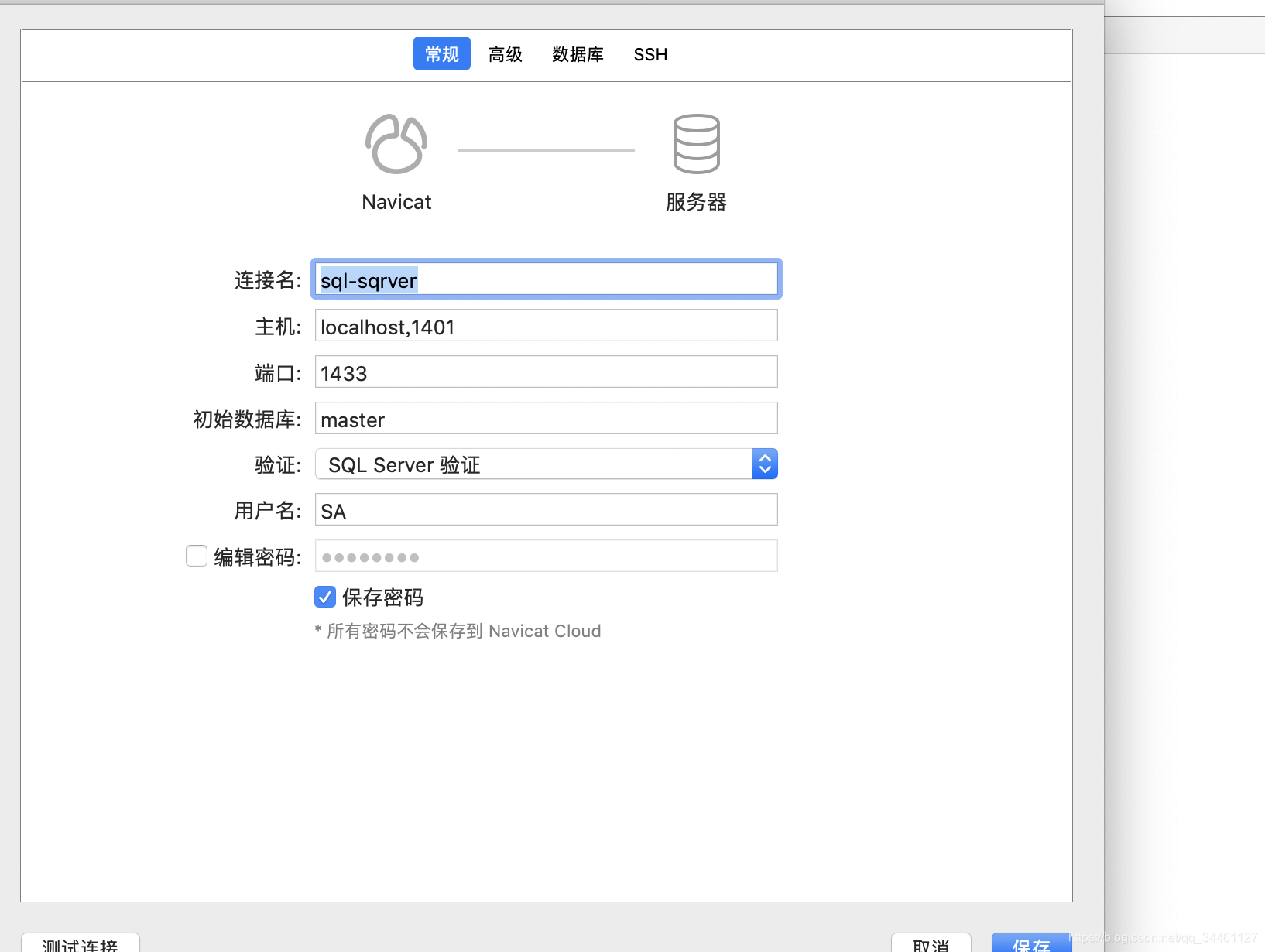Click the 服务器 database server icon
1265x952 pixels.
[695, 144]
